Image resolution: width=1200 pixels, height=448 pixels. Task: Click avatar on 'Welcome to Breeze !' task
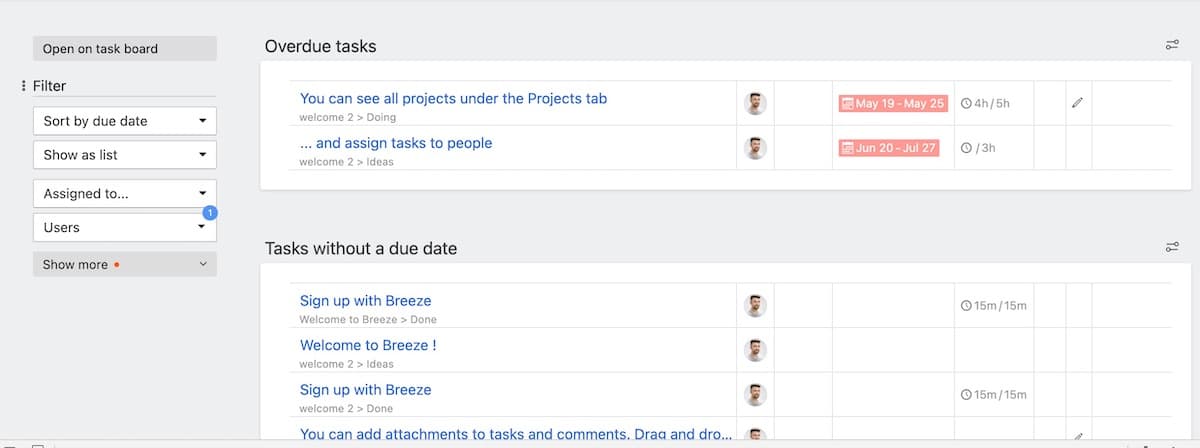click(x=755, y=350)
